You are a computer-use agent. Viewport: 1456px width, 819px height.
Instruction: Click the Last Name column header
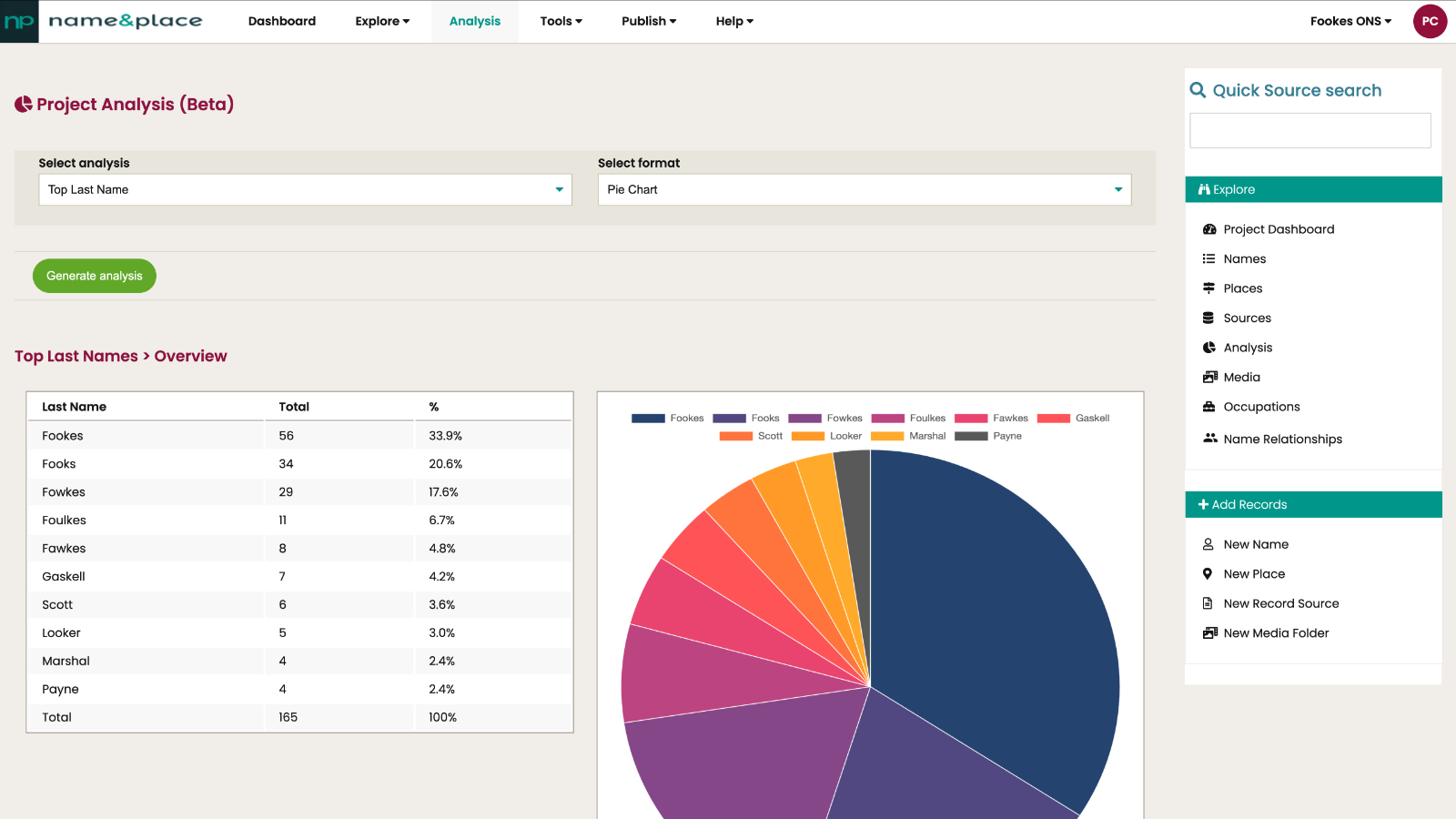click(x=74, y=407)
